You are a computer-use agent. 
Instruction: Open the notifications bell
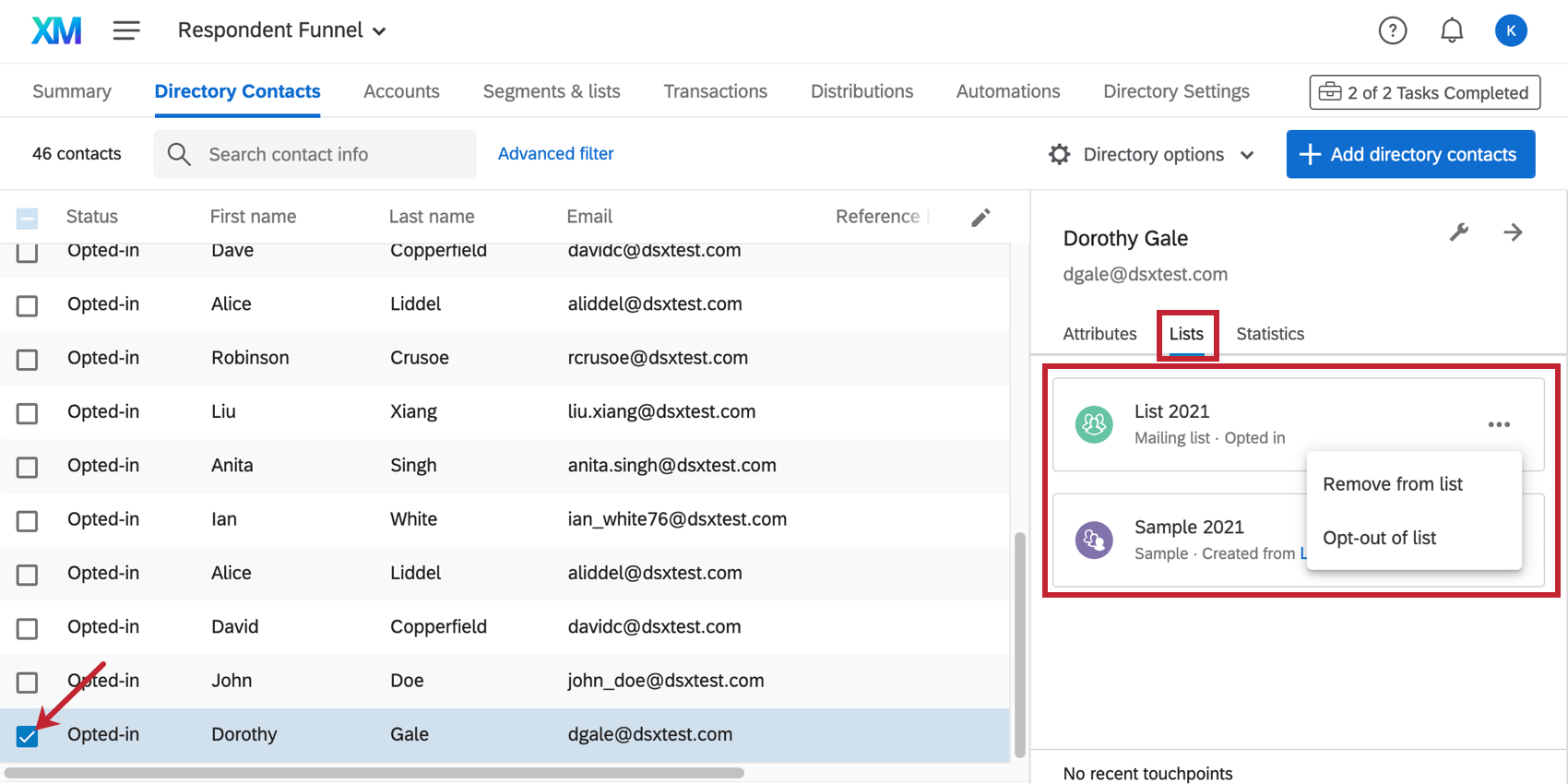[1451, 30]
